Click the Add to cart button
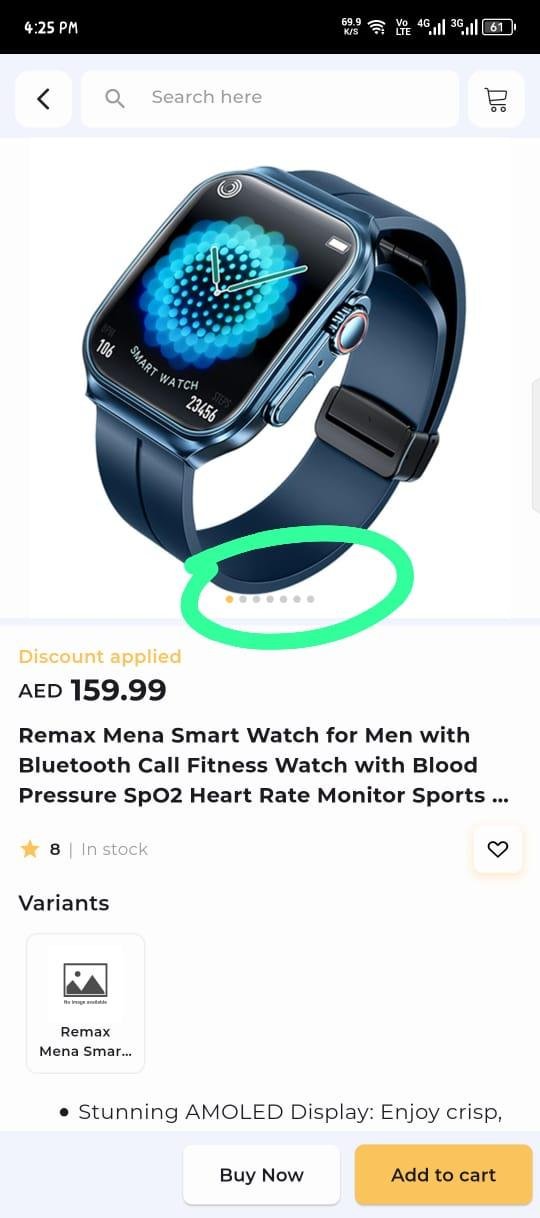Viewport: 540px width, 1218px height. pos(443,1175)
